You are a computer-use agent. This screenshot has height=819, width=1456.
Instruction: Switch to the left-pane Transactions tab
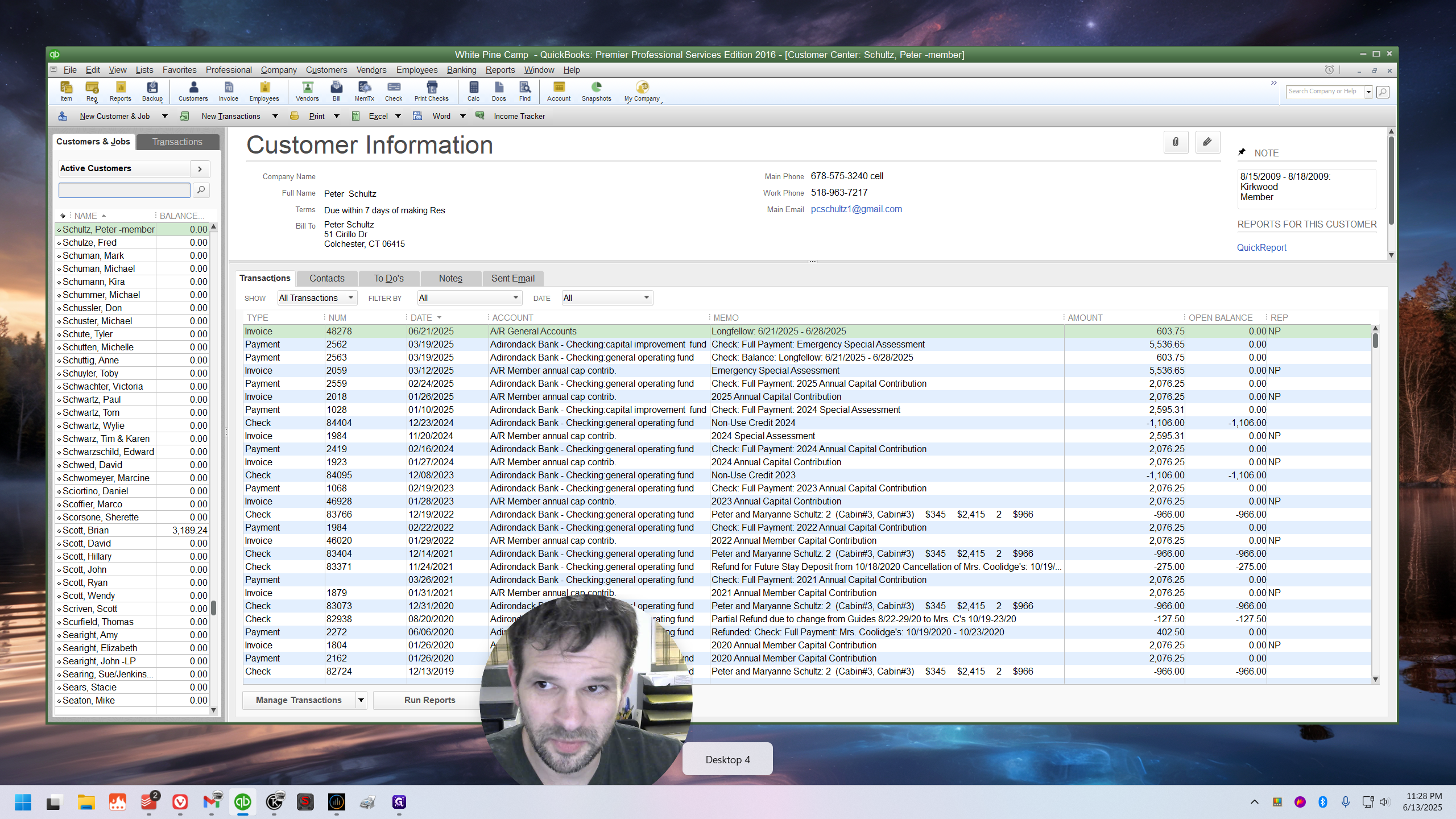pyautogui.click(x=177, y=142)
